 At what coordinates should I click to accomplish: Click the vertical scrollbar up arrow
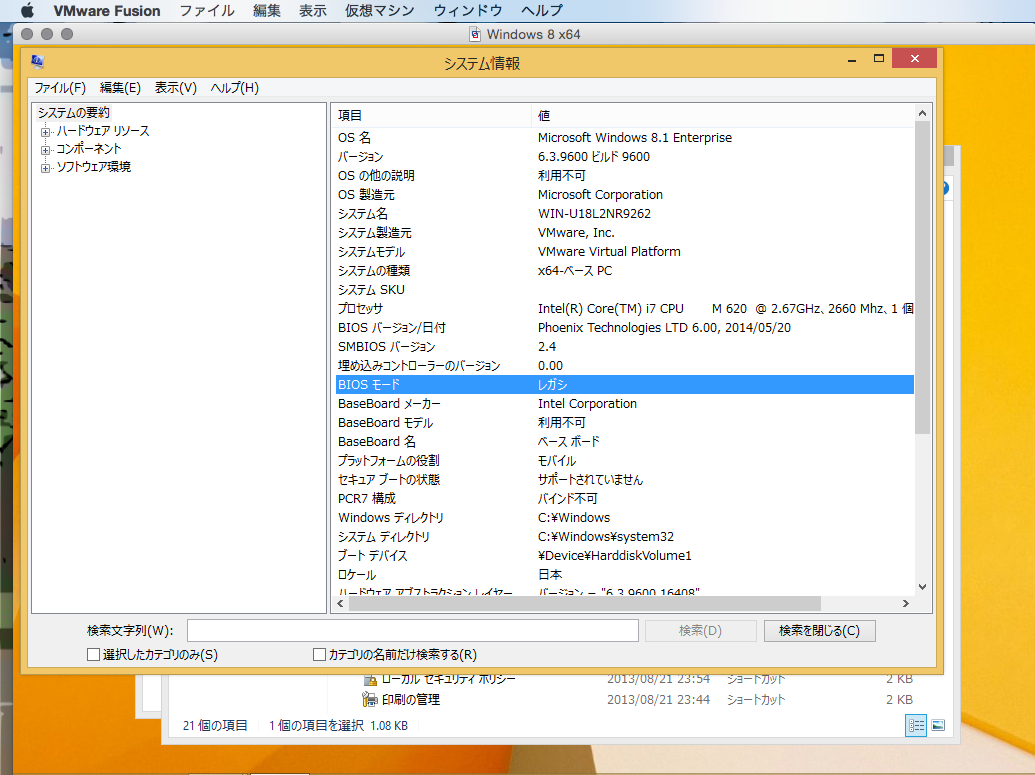pyautogui.click(x=923, y=113)
